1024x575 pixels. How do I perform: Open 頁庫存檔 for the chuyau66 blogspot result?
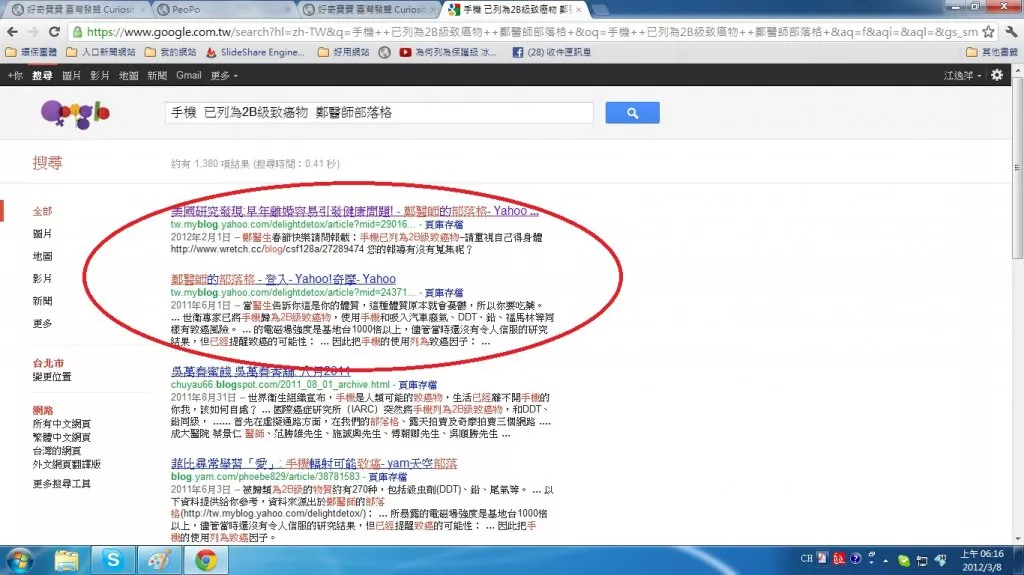click(417, 385)
